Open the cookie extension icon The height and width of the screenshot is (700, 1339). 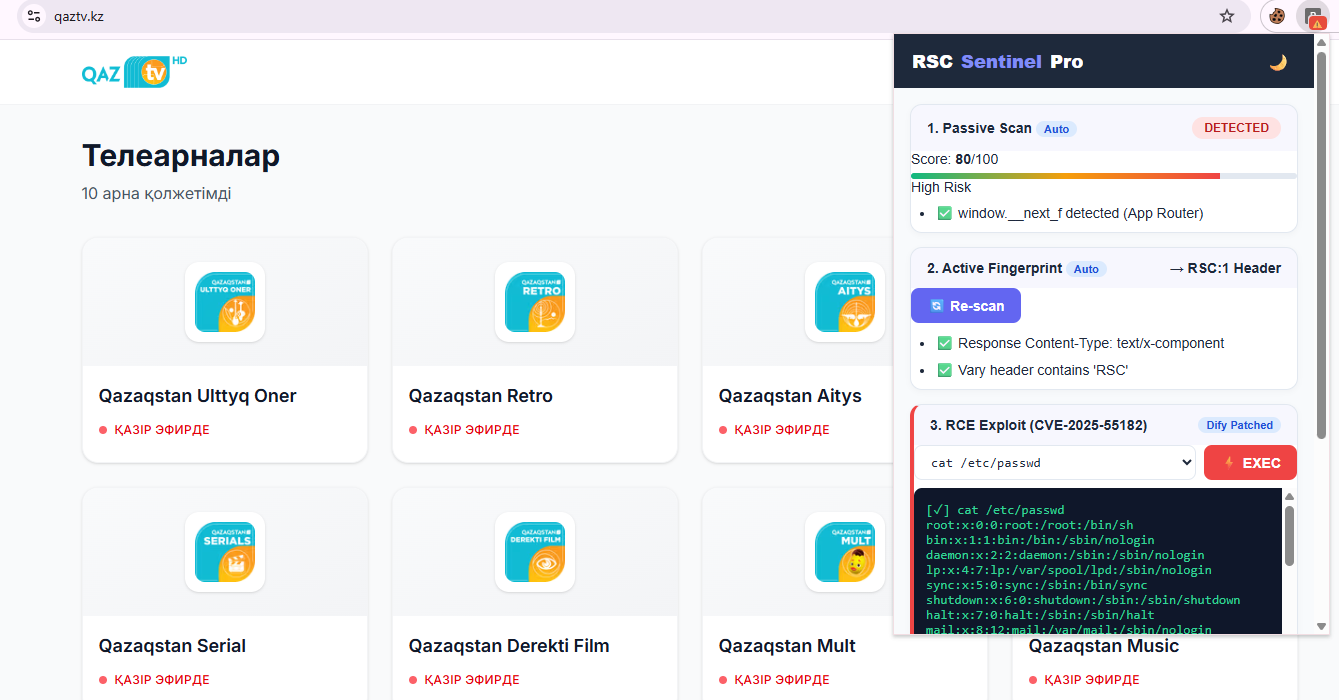coord(1277,16)
